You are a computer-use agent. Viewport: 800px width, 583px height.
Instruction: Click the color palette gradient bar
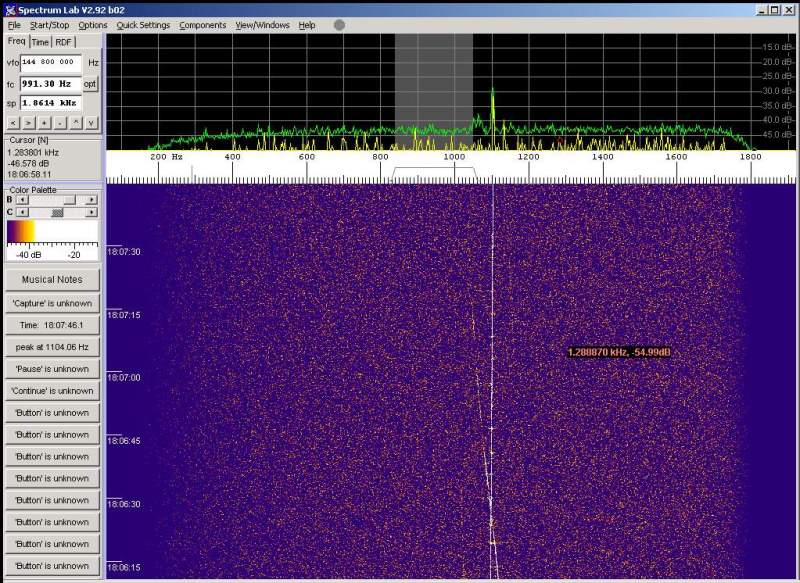(x=52, y=232)
